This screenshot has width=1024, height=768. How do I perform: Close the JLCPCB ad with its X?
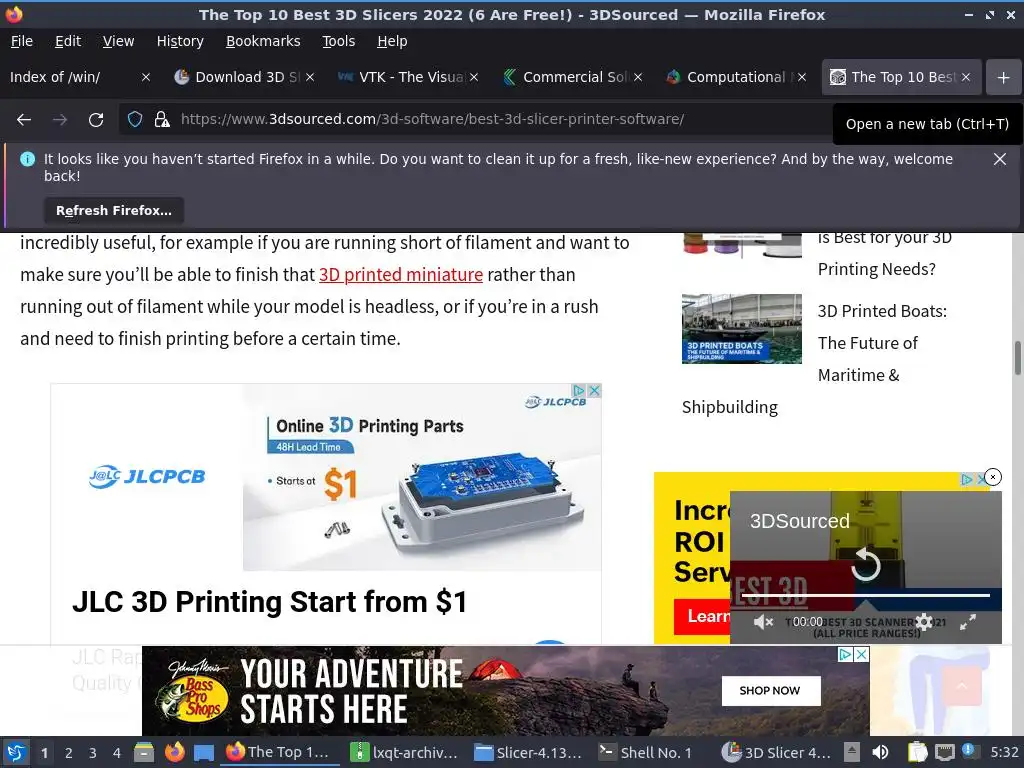(x=594, y=391)
